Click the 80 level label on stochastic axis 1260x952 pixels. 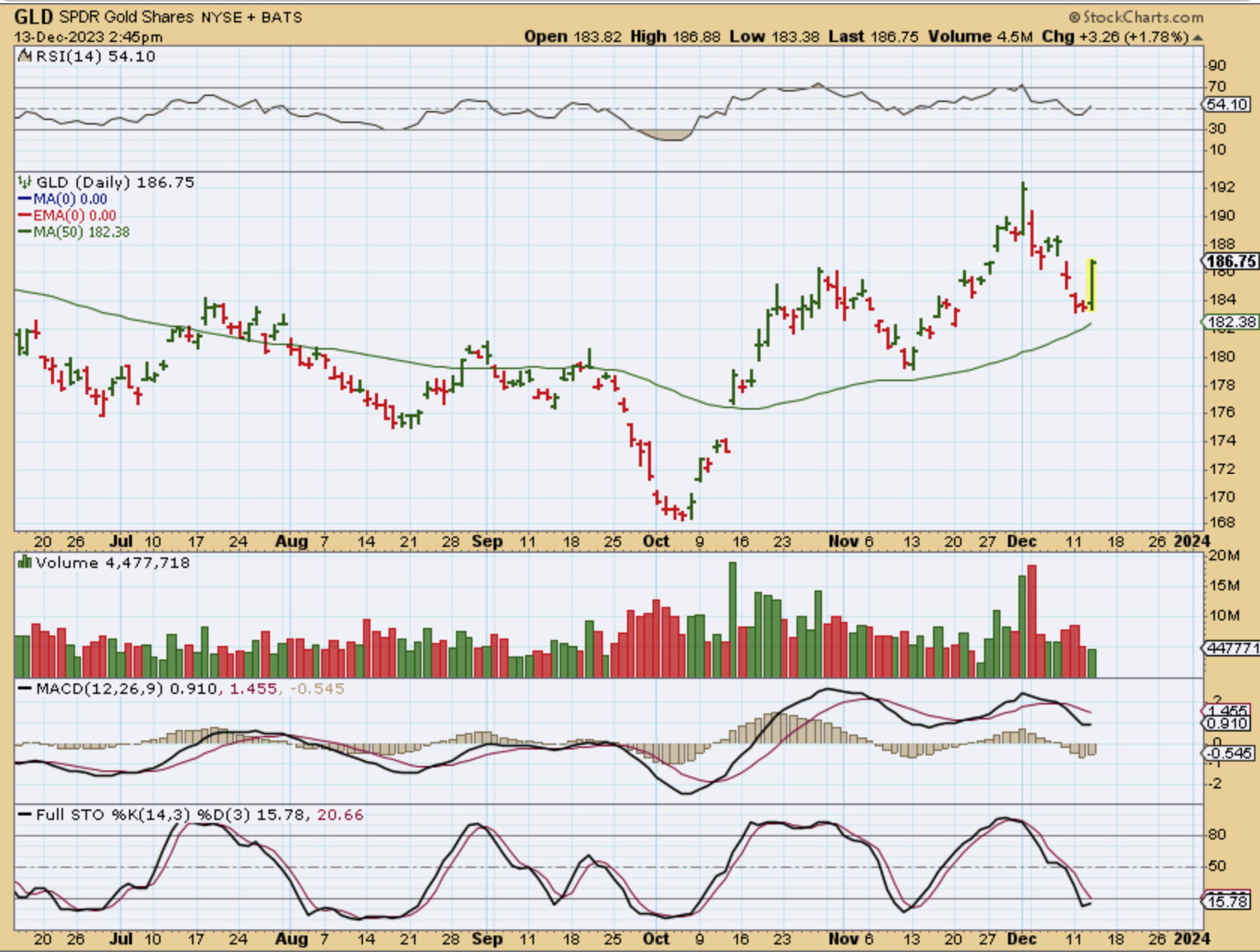click(1217, 835)
